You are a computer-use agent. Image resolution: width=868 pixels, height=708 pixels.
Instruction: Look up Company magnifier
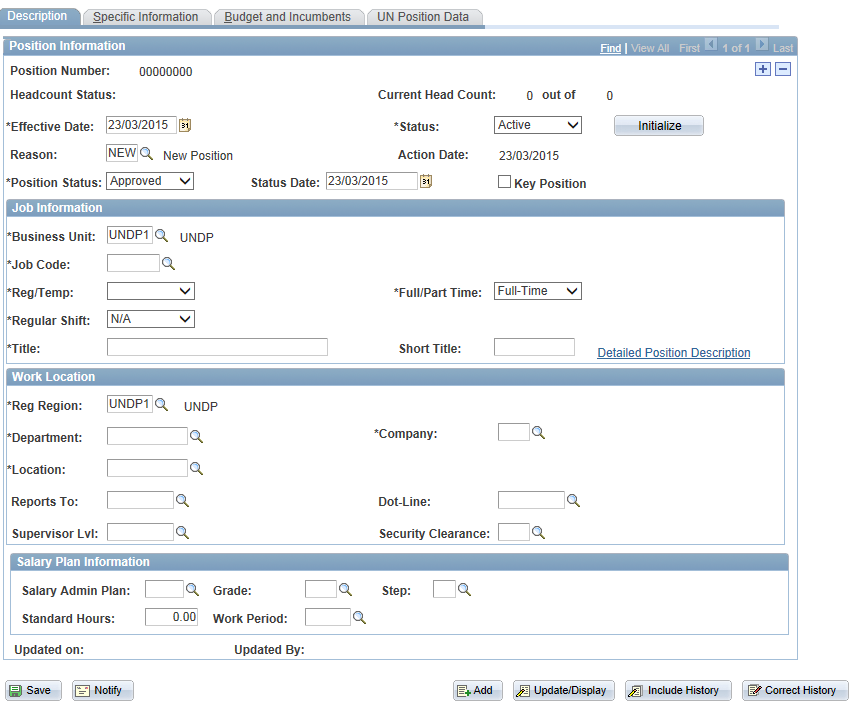tap(539, 433)
